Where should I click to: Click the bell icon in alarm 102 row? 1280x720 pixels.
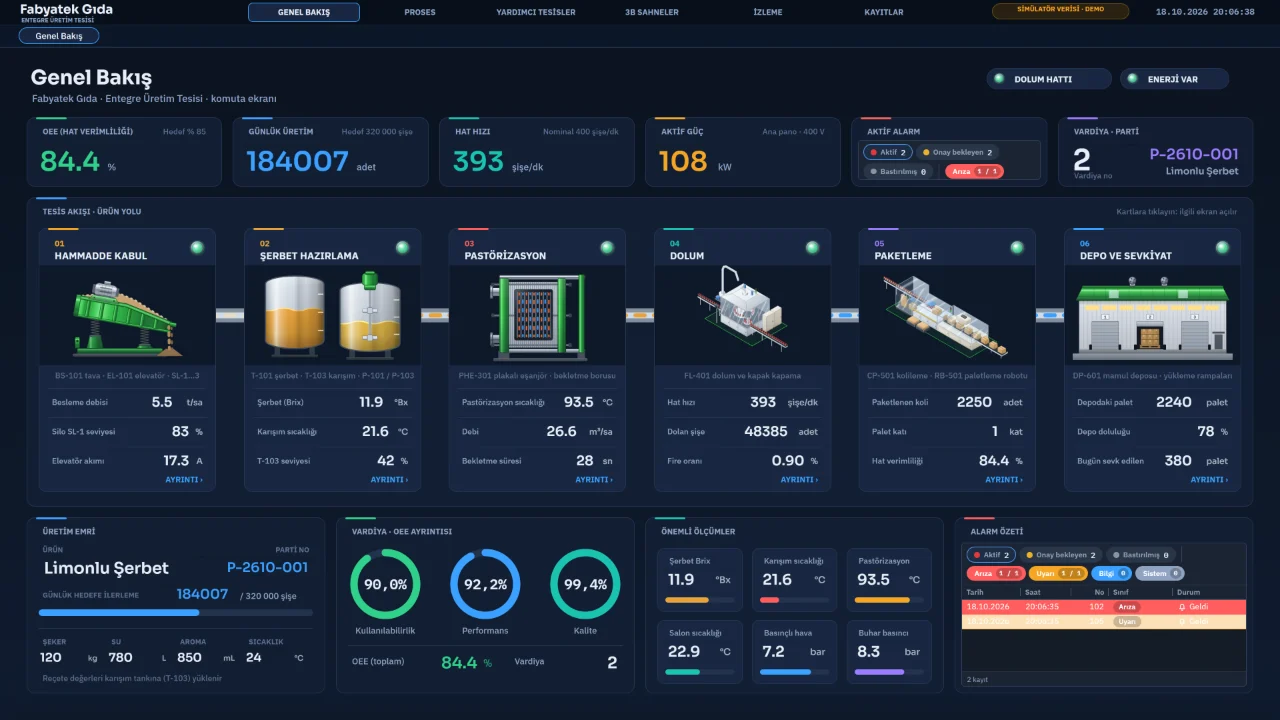pyautogui.click(x=1182, y=606)
